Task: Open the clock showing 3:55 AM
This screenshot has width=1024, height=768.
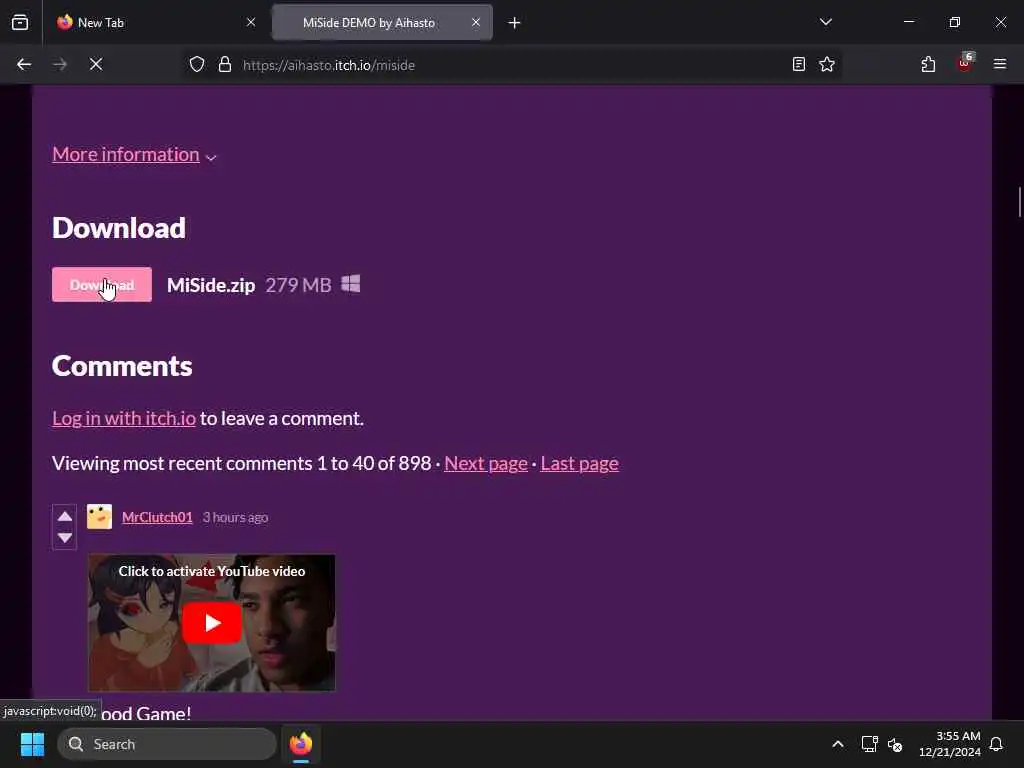Action: click(950, 744)
